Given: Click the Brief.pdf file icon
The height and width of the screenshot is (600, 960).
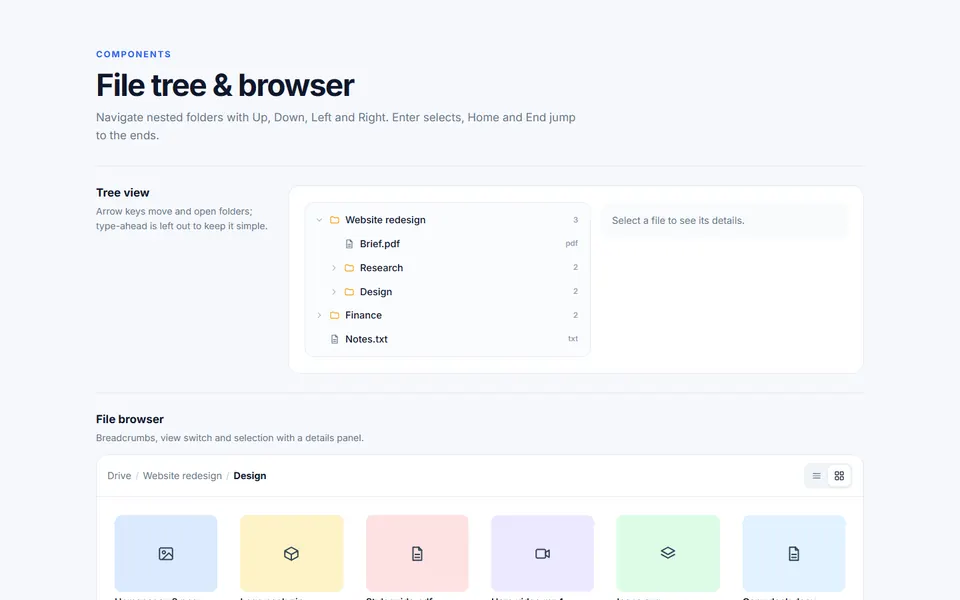Looking at the screenshot, I should 349,244.
